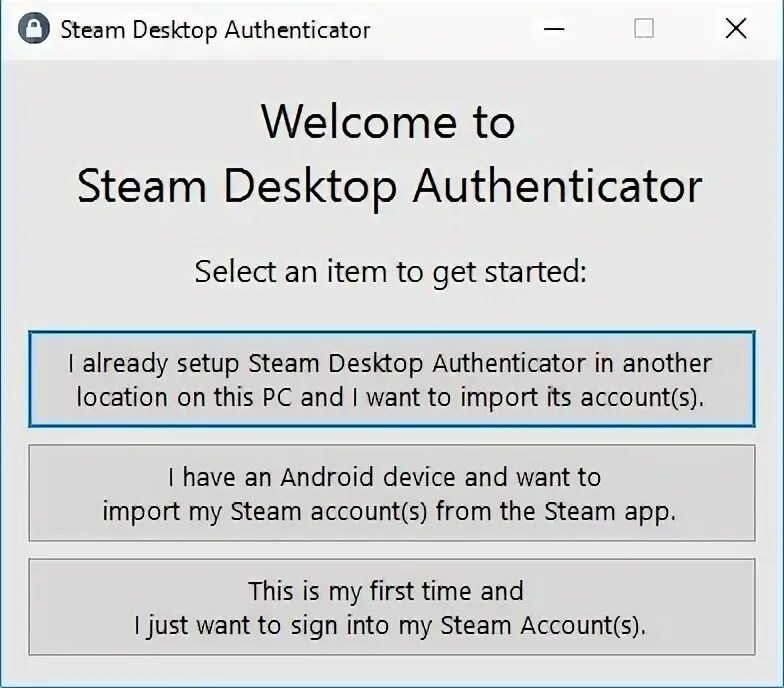Screen dimensions: 784x688
Task: Click the title bar caption text
Action: click(216, 30)
